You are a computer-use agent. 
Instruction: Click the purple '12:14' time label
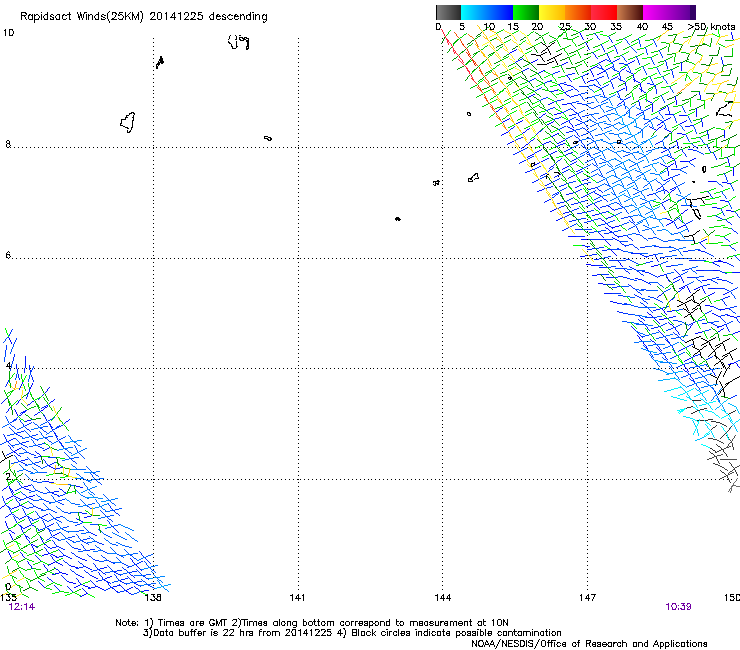point(22,607)
